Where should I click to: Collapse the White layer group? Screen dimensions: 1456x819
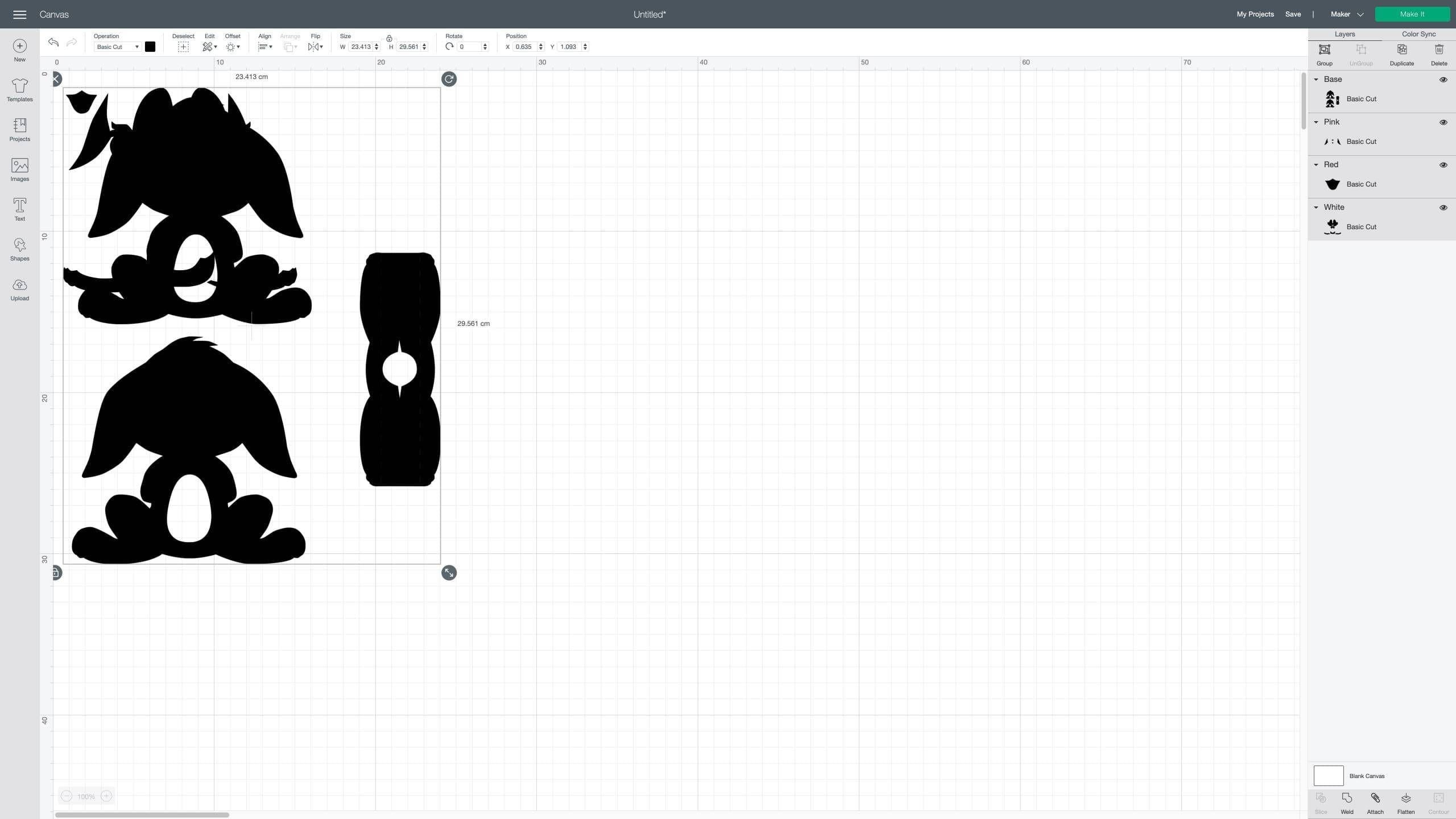tap(1316, 208)
